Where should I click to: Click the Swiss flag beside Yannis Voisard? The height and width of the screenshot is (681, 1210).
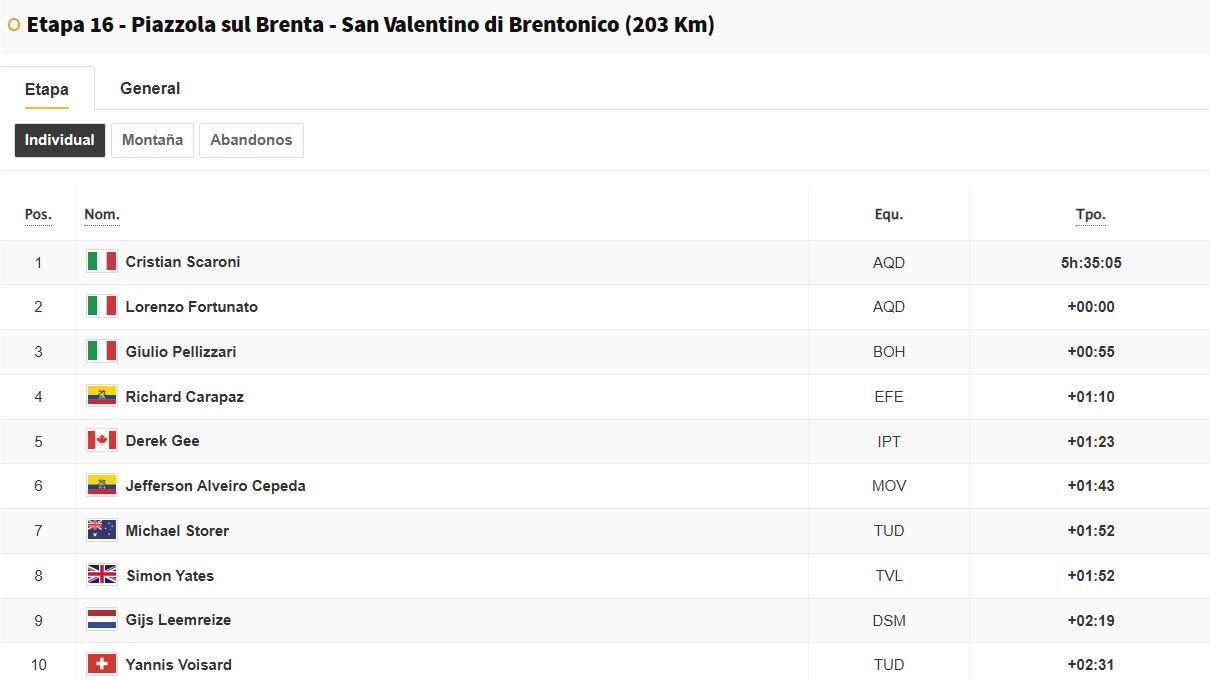point(101,664)
